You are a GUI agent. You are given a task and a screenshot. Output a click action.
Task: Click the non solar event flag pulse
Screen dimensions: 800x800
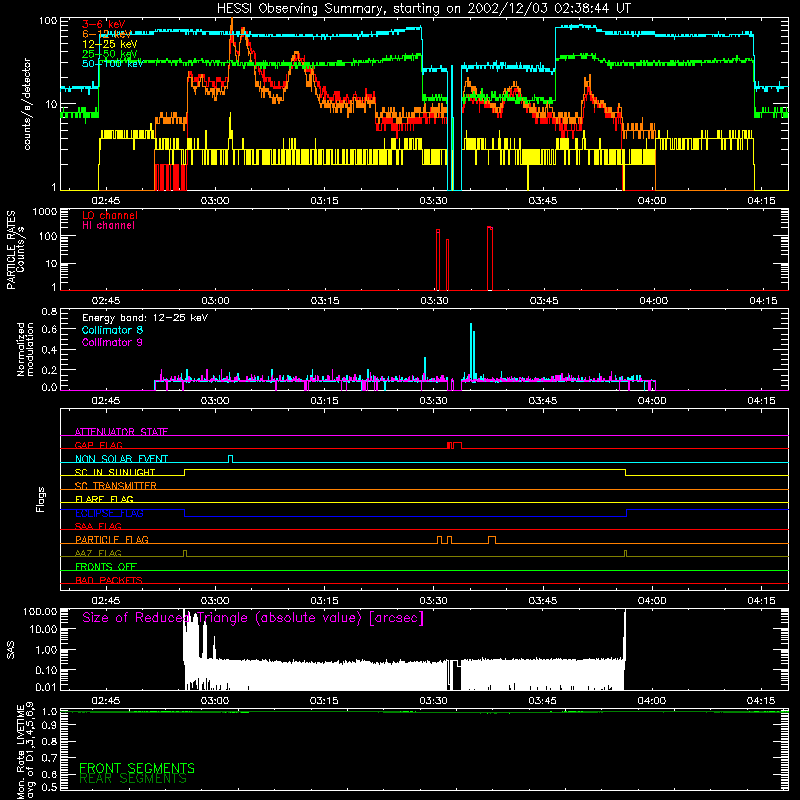tap(231, 459)
